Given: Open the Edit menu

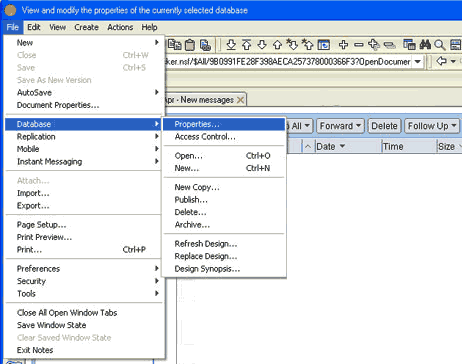Looking at the screenshot, I should click(34, 27).
